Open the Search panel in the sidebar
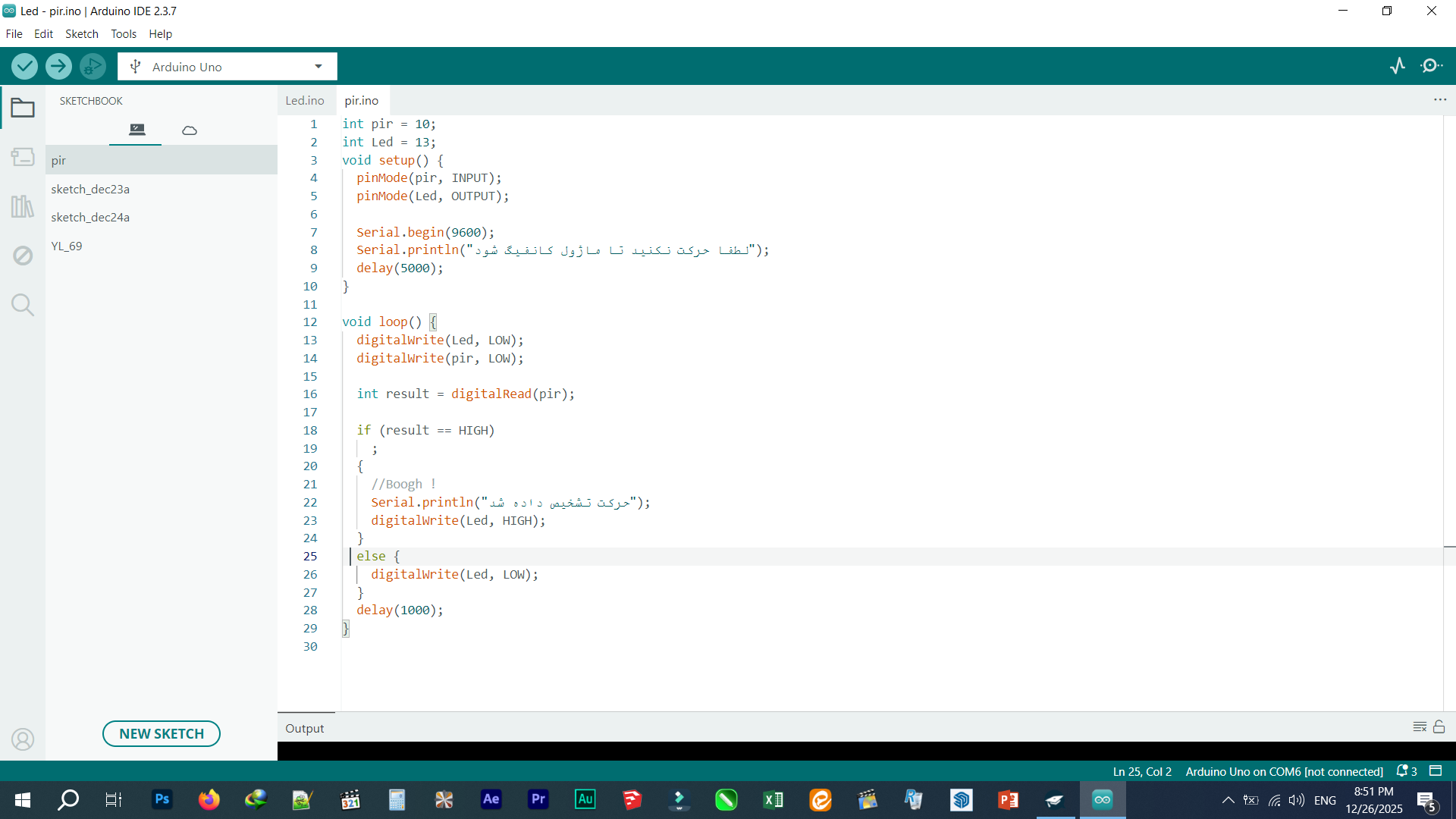This screenshot has height=819, width=1456. pos(23,305)
